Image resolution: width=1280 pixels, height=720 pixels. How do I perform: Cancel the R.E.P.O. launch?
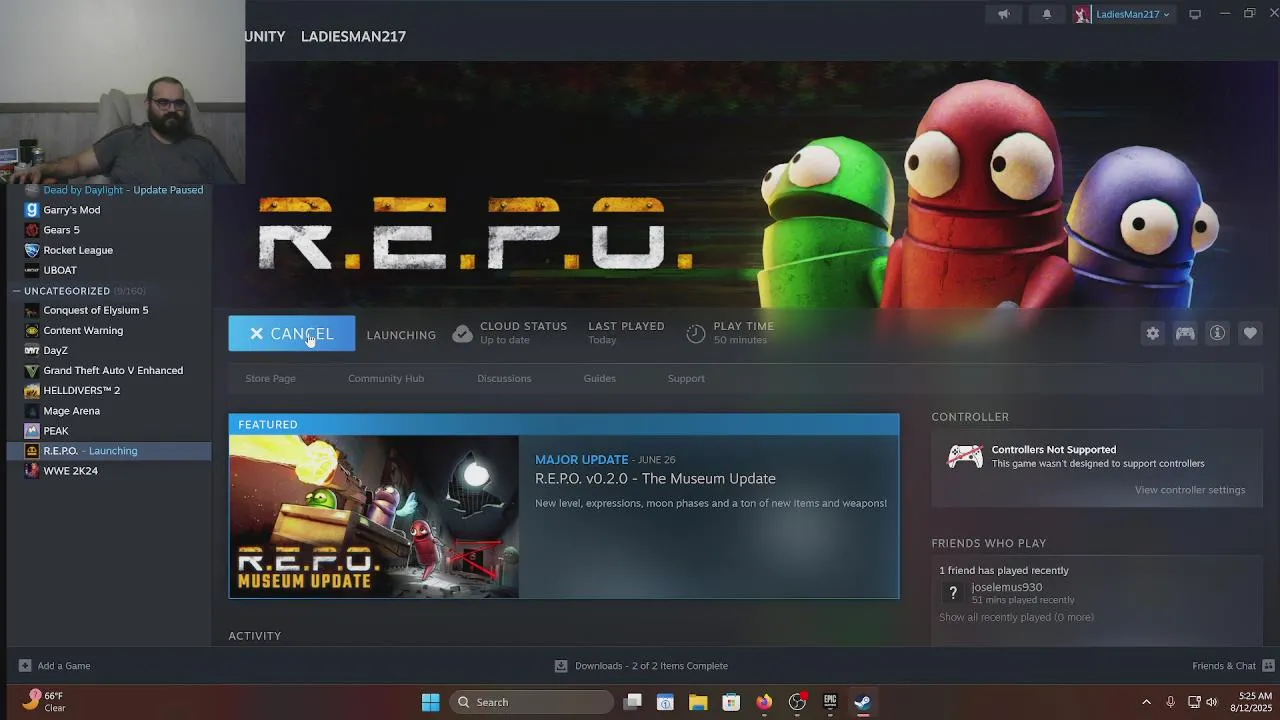(292, 334)
